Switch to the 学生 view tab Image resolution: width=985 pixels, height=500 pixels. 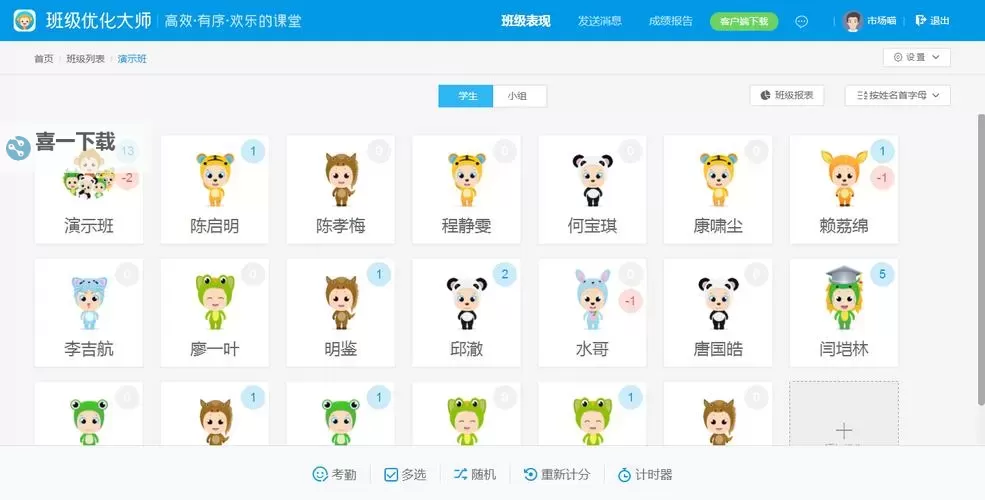tap(465, 96)
